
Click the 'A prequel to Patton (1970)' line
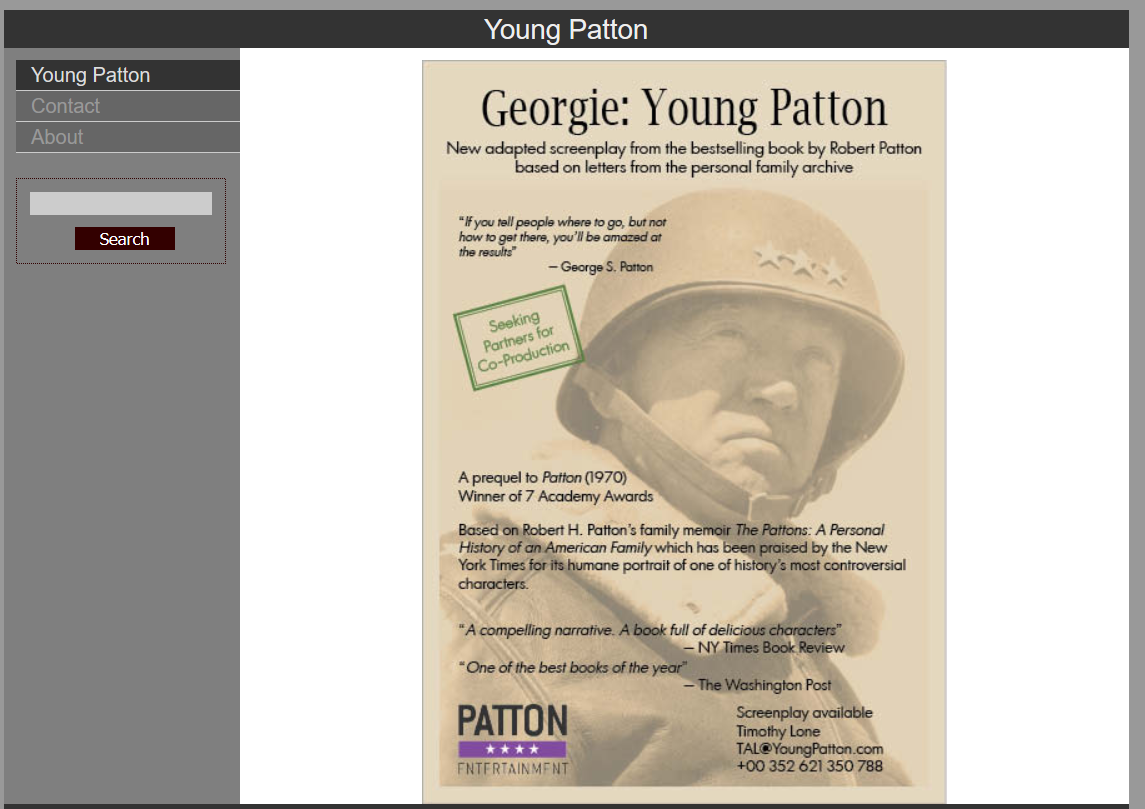click(543, 478)
